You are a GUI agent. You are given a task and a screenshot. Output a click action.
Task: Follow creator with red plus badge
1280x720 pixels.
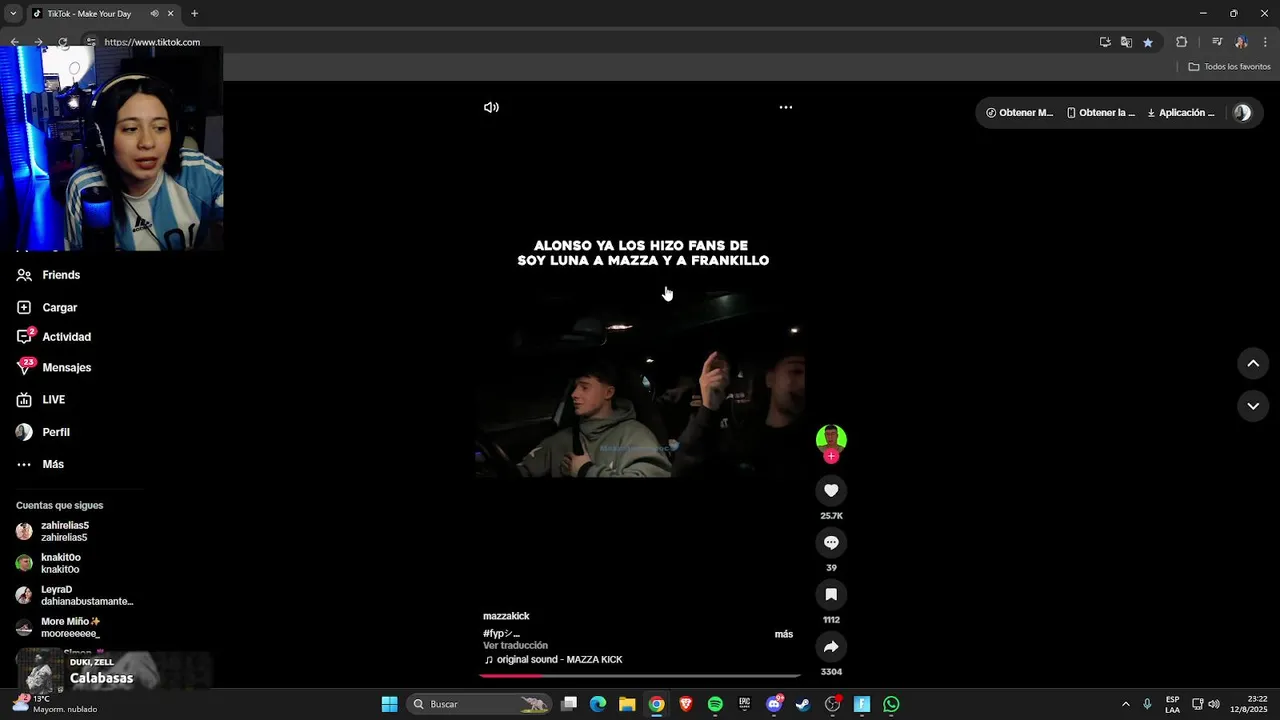point(831,456)
